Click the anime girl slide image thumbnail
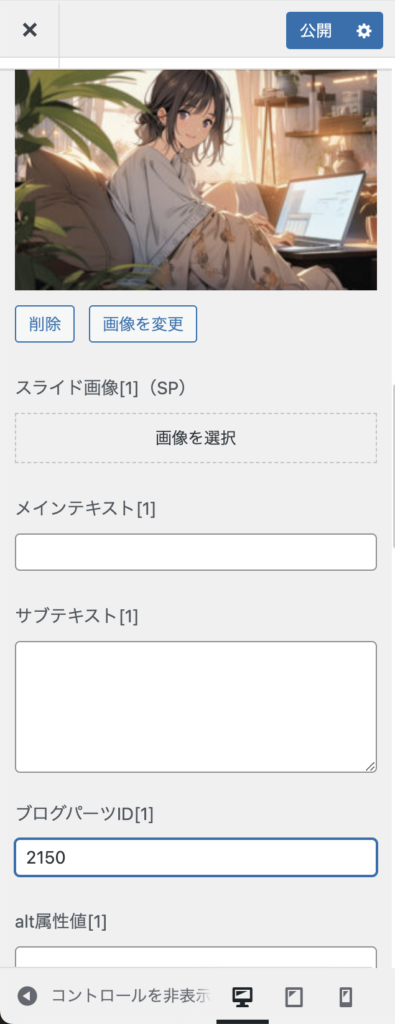 (196, 180)
